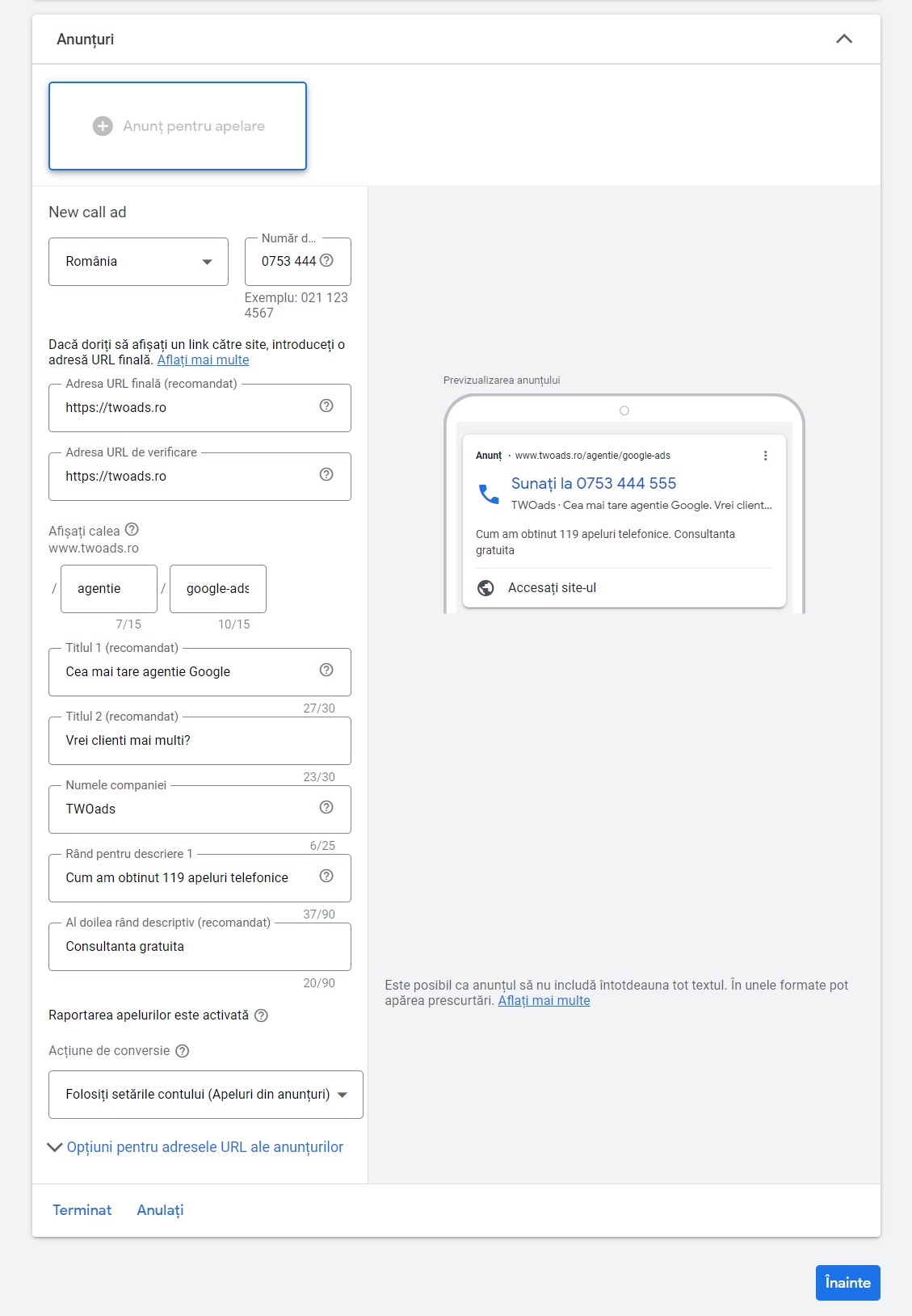
Task: Click Anulați to cancel the ad
Action: 160,1210
